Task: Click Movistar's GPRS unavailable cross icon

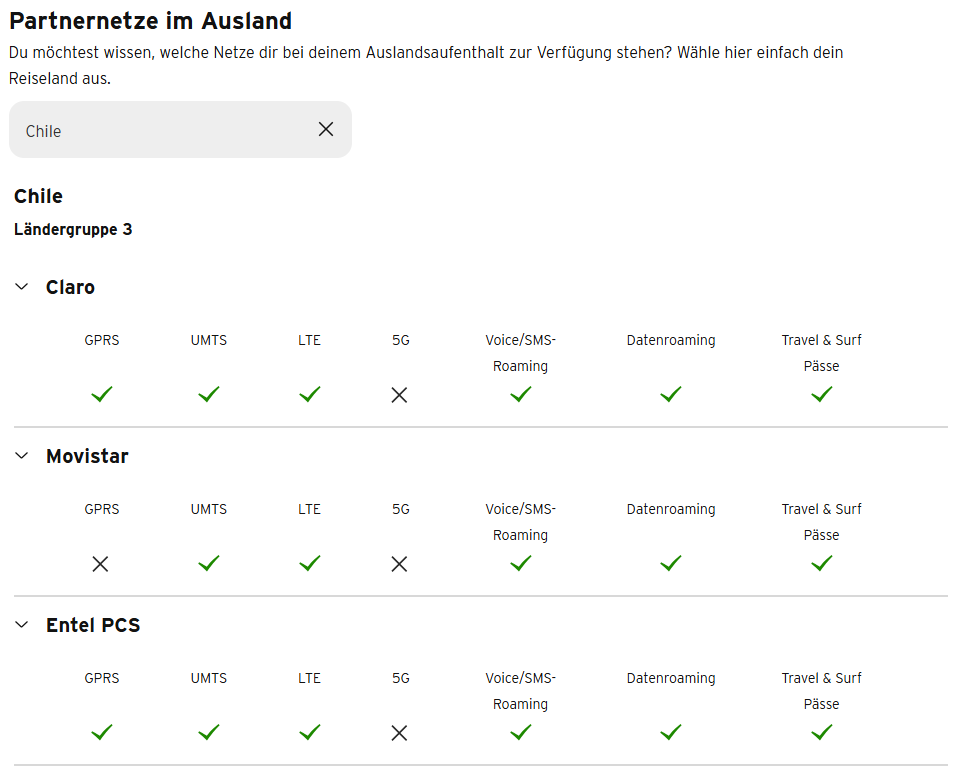Action: click(100, 564)
